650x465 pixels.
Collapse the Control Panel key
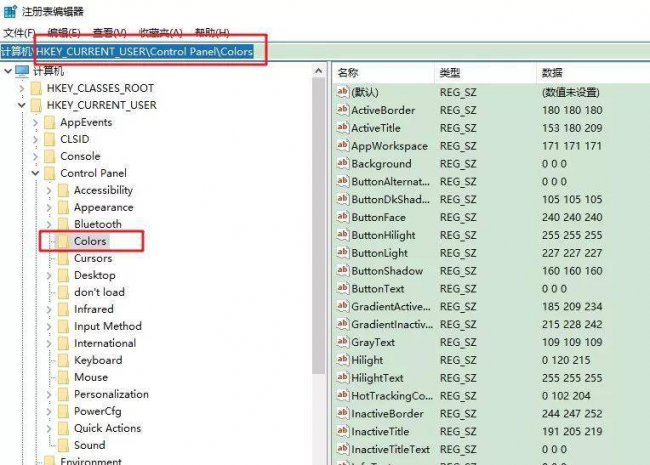click(36, 173)
